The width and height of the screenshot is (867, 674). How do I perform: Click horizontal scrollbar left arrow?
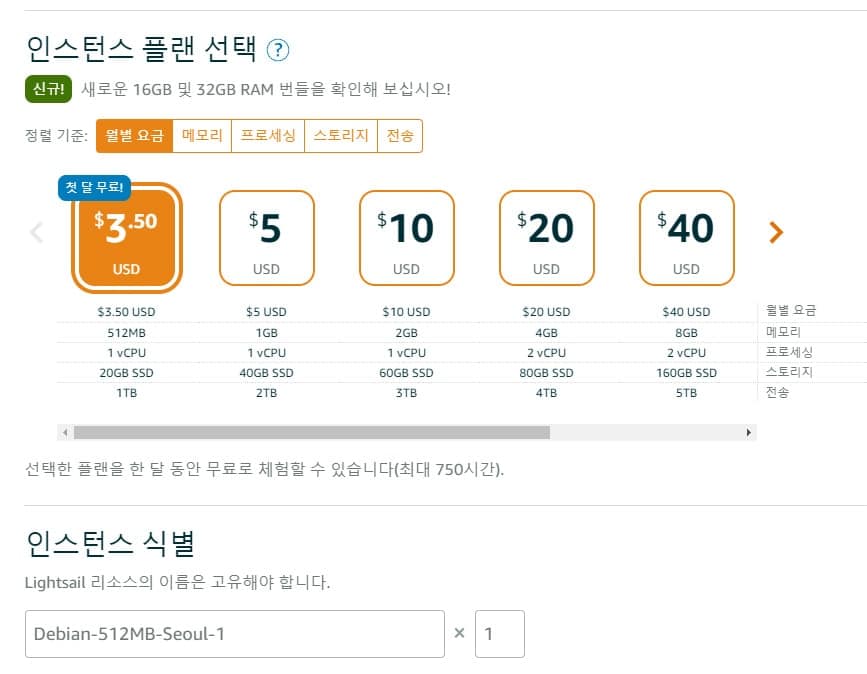tap(65, 433)
